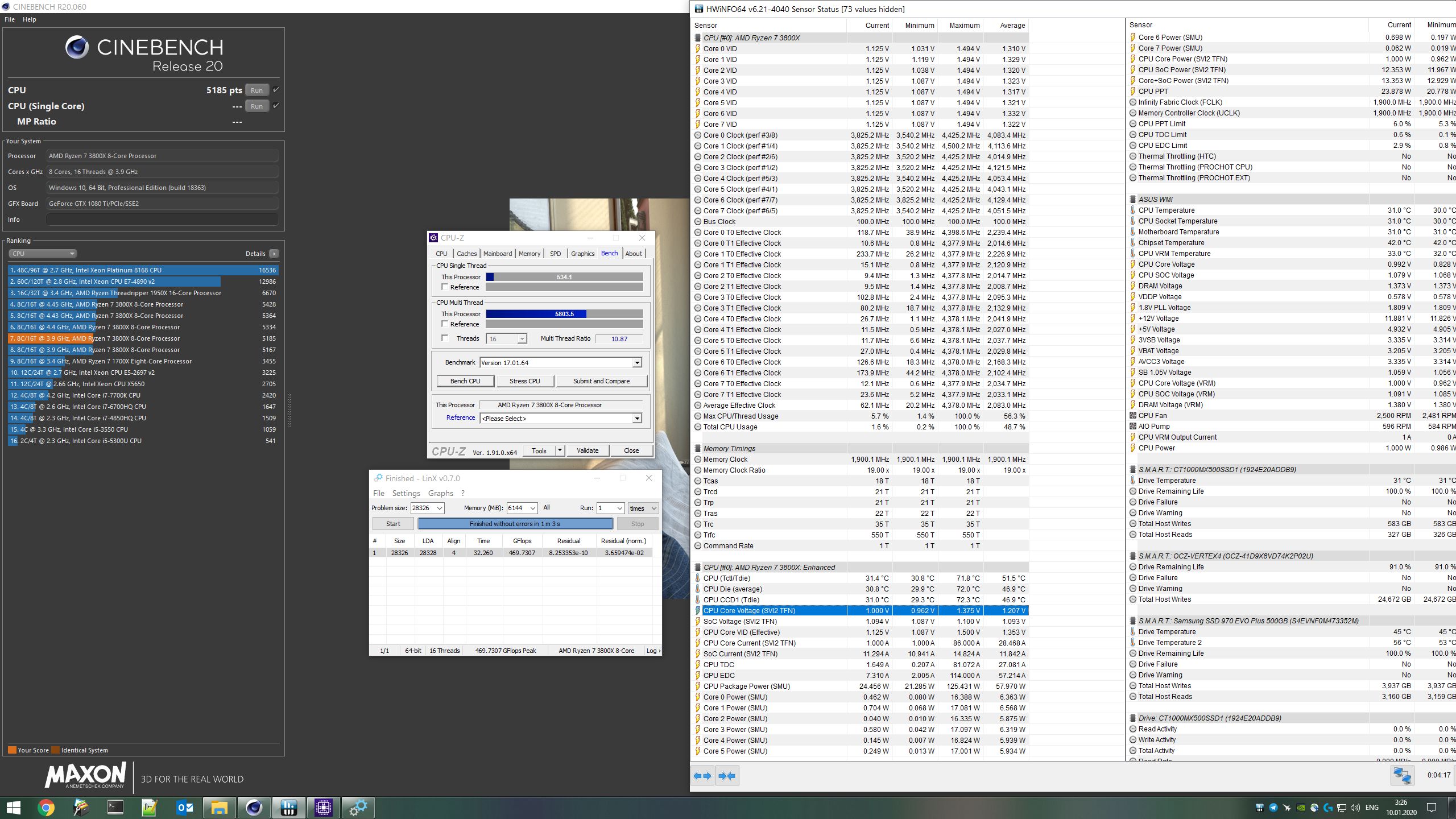
Task: Open the Graphs menu in LinX
Action: pos(440,493)
